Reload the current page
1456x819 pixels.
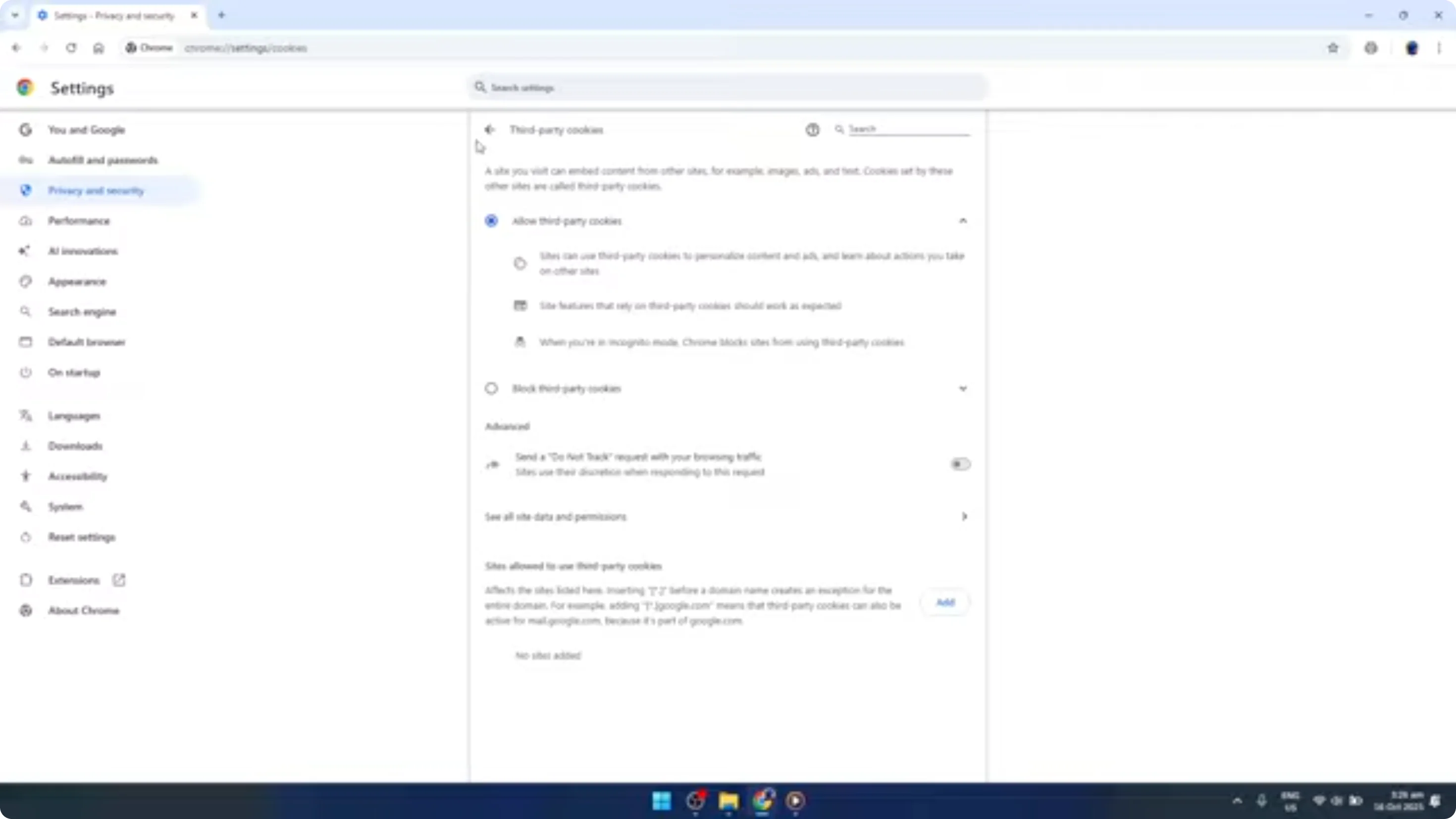coord(71,48)
